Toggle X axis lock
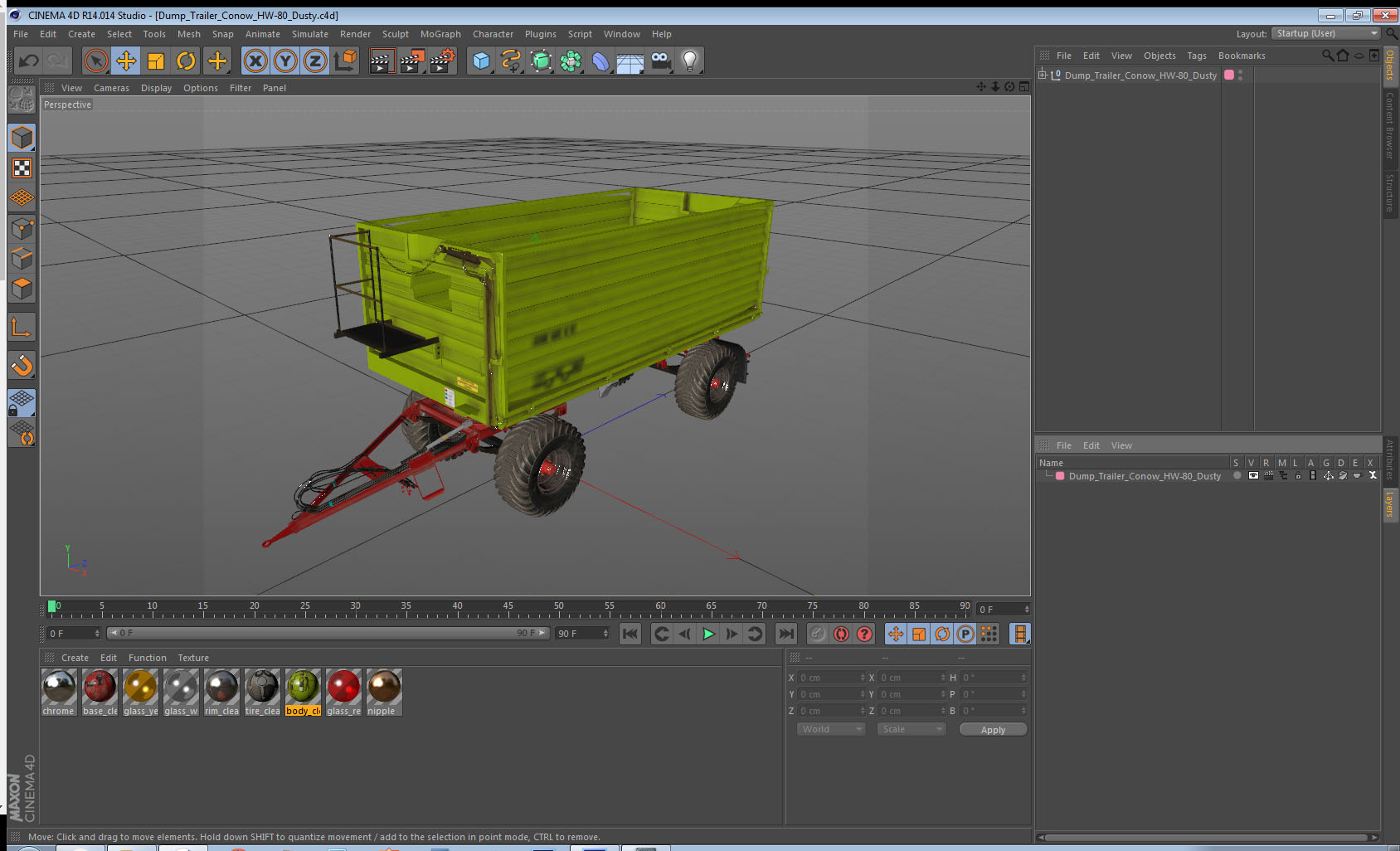 point(255,61)
